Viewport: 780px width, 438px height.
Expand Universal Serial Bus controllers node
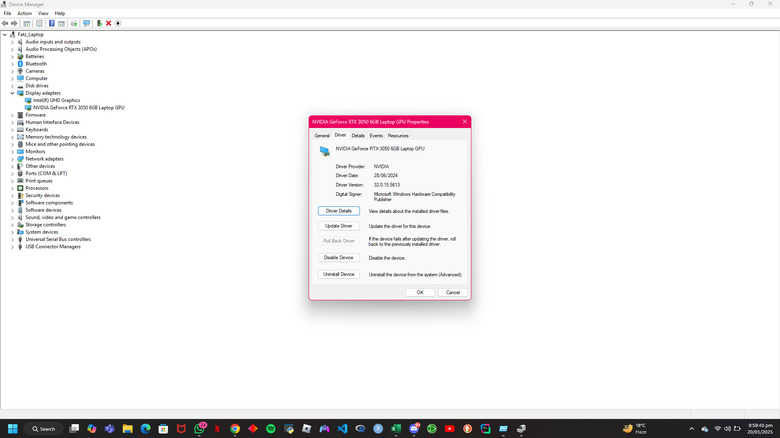pos(12,239)
